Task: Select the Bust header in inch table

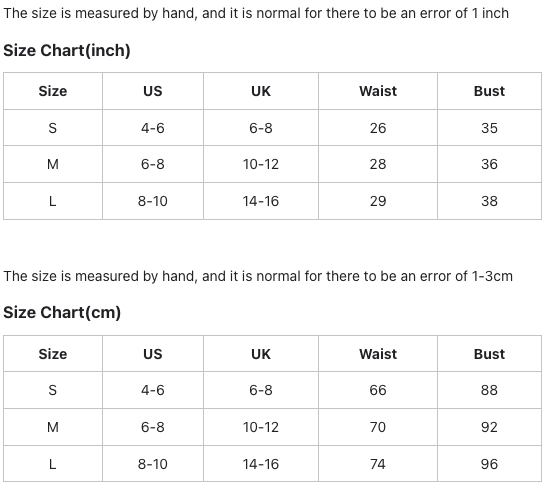Action: coord(489,91)
